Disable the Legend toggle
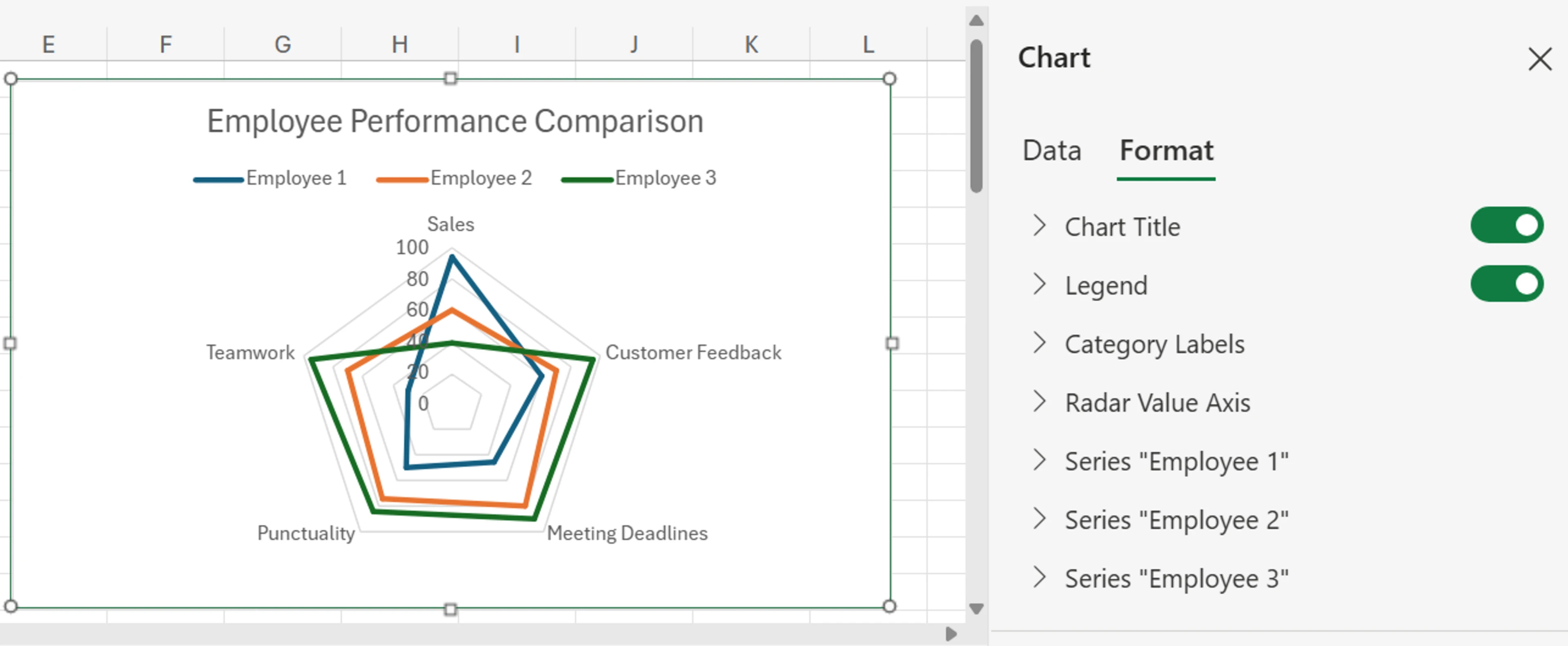The height and width of the screenshot is (646, 1568). [1508, 283]
